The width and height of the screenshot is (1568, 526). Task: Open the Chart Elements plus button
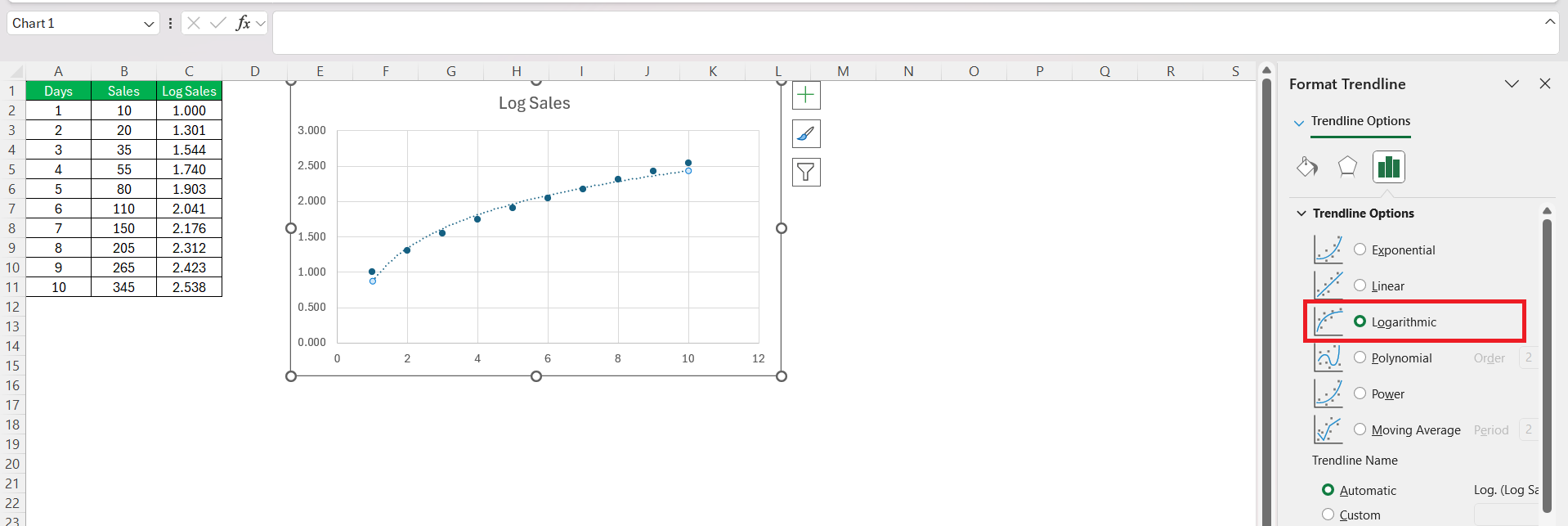point(806,96)
